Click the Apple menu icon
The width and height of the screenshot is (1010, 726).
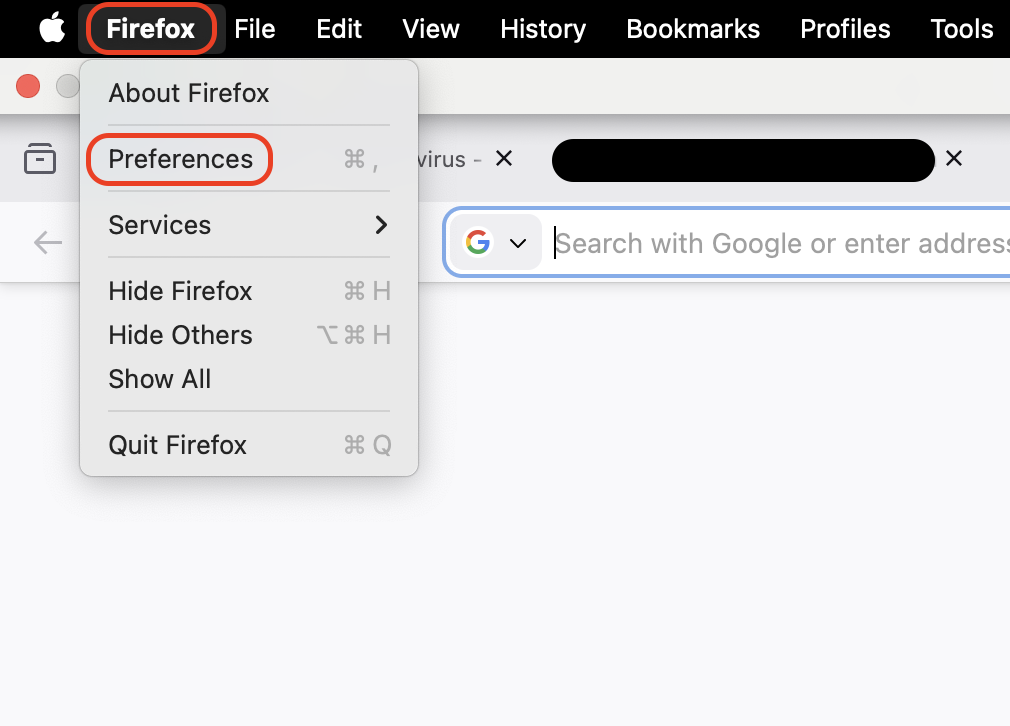click(50, 28)
